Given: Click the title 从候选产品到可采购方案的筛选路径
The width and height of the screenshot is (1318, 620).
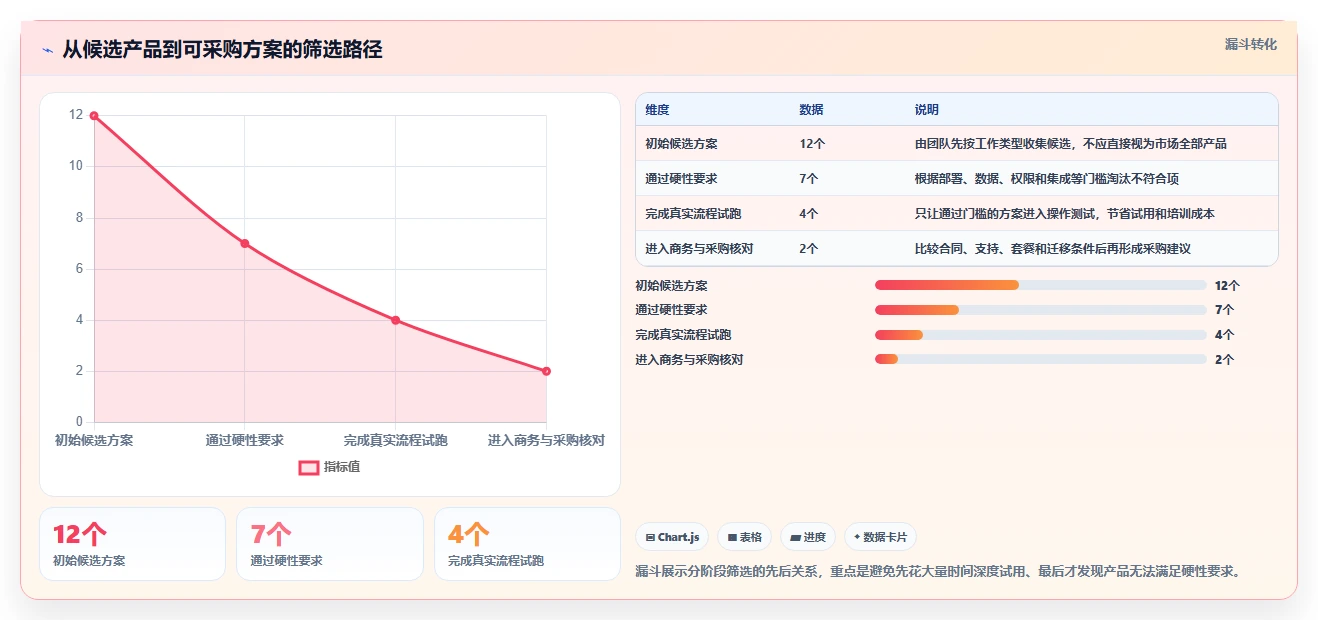Looking at the screenshot, I should click(x=222, y=49).
